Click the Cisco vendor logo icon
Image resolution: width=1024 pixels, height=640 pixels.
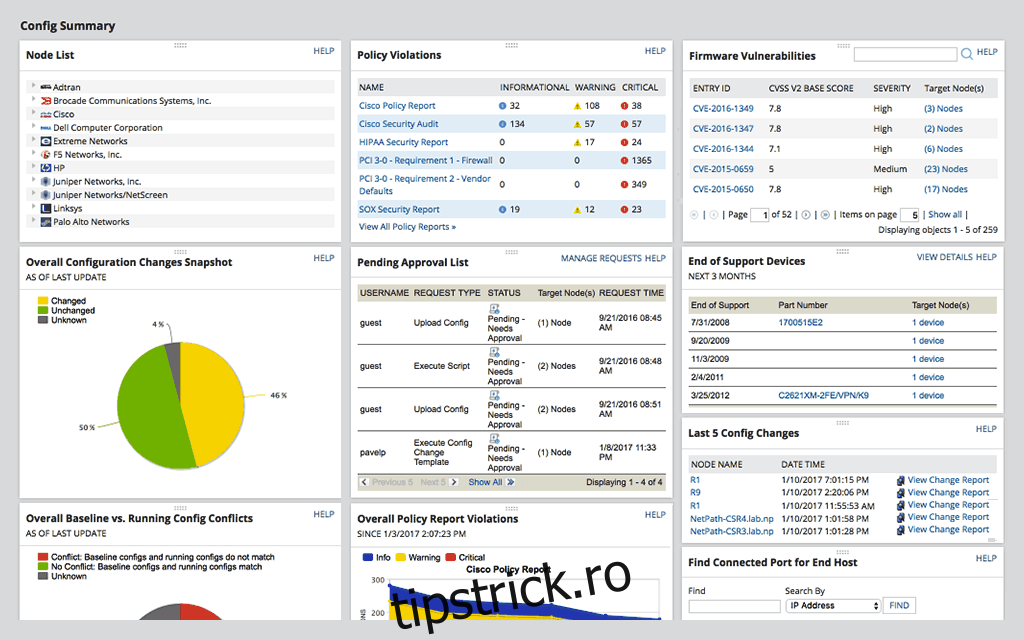point(45,114)
